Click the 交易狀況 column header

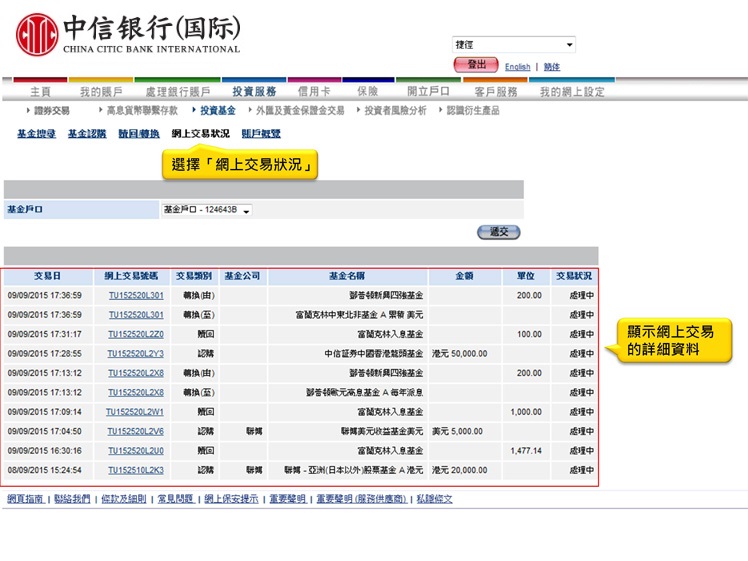point(574,276)
